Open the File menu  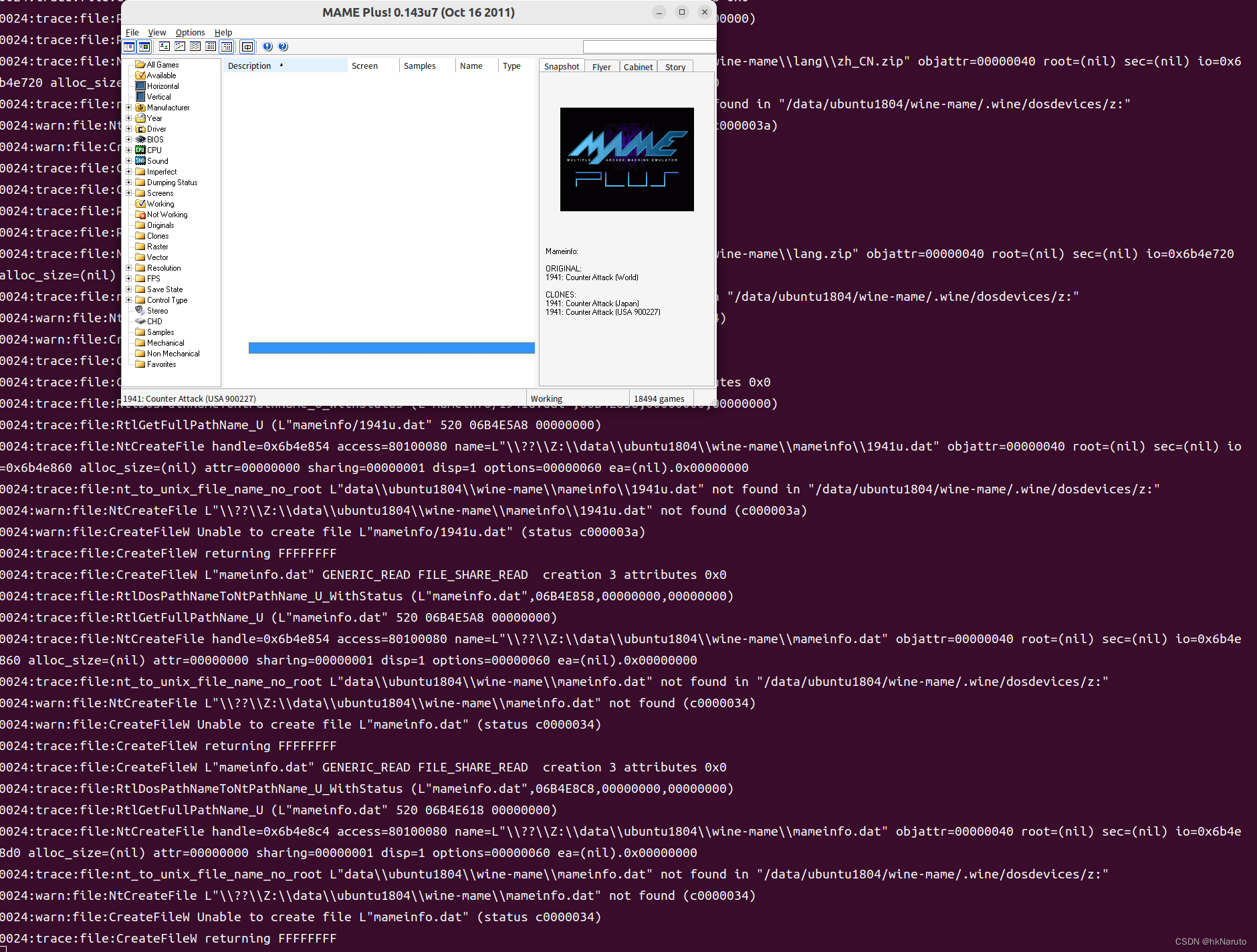coord(132,33)
